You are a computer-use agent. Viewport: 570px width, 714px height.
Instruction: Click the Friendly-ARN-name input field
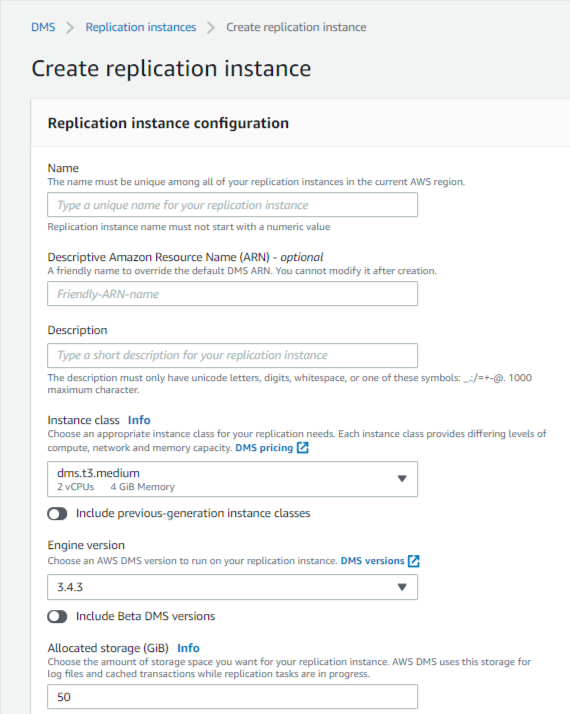point(232,294)
